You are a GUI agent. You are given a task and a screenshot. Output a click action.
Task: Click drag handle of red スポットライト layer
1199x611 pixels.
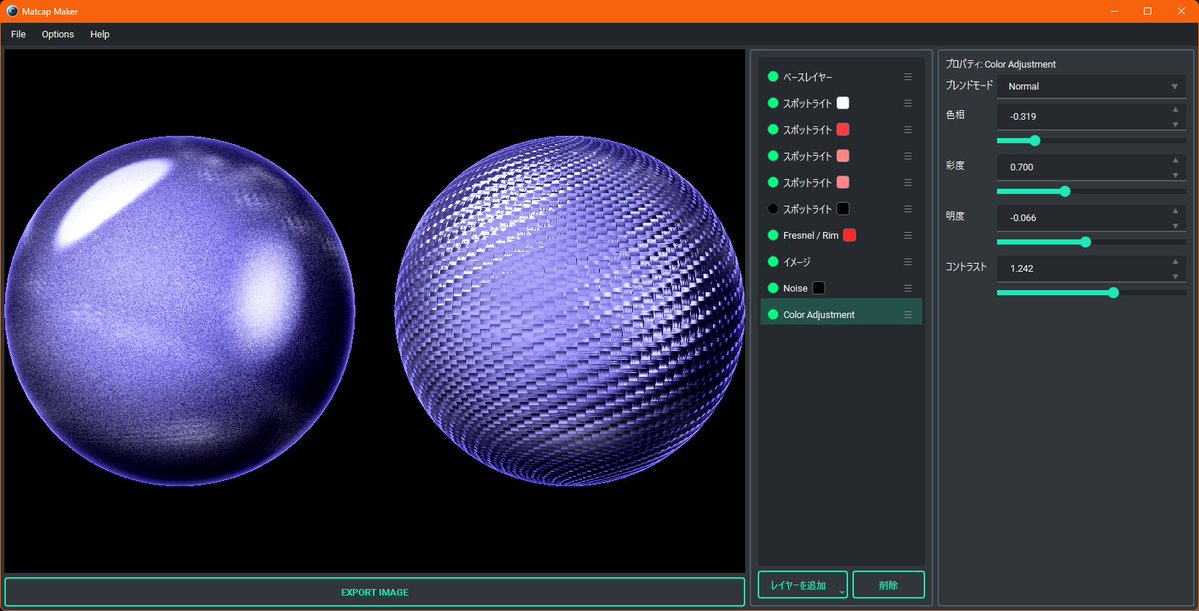(x=908, y=129)
